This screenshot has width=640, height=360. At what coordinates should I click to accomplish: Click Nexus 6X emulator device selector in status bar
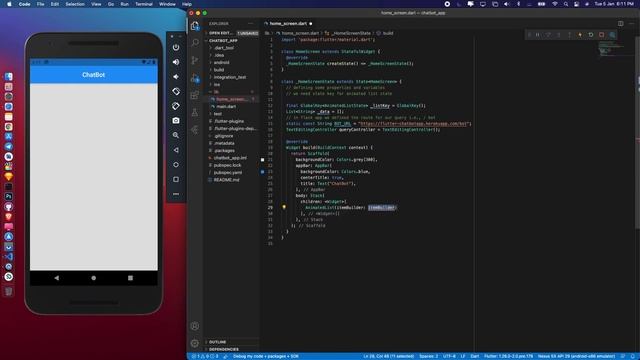point(576,356)
